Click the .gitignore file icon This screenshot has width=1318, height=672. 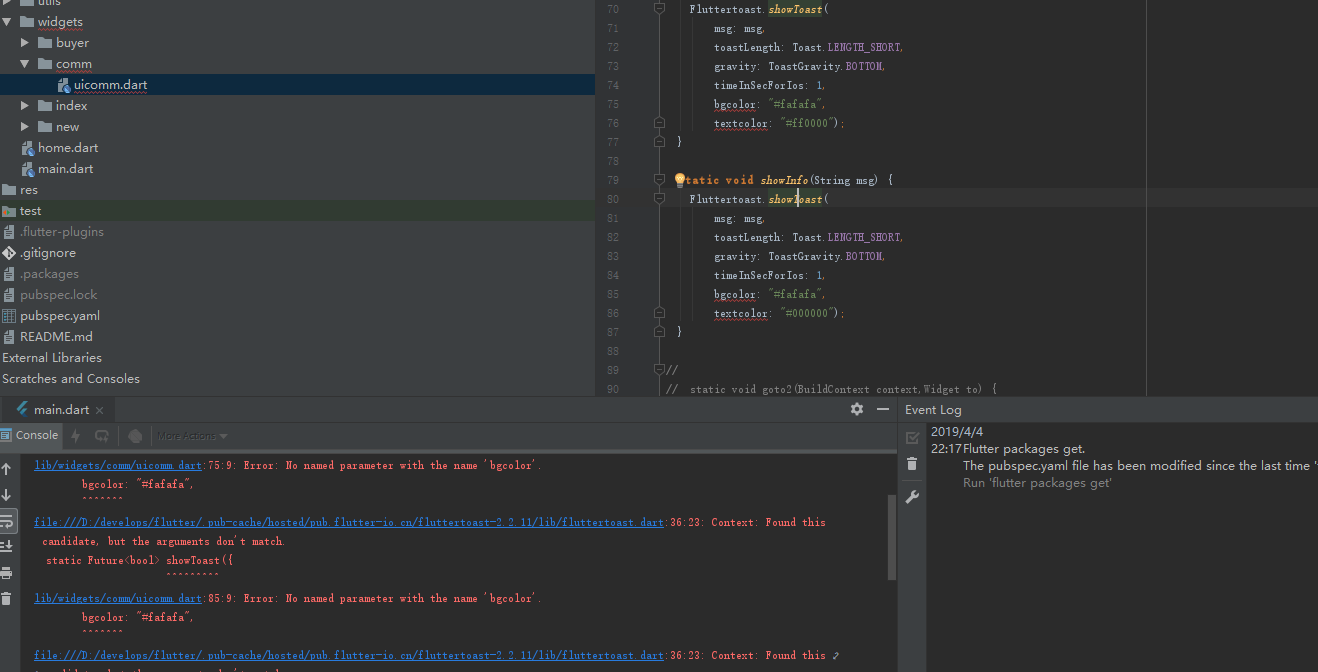pyautogui.click(x=9, y=253)
